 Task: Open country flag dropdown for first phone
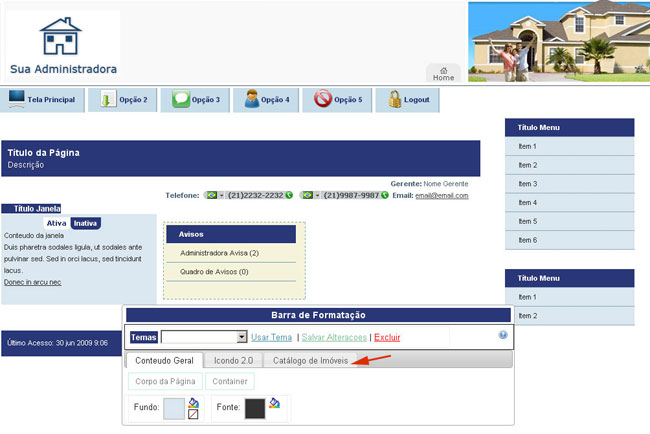pos(215,196)
